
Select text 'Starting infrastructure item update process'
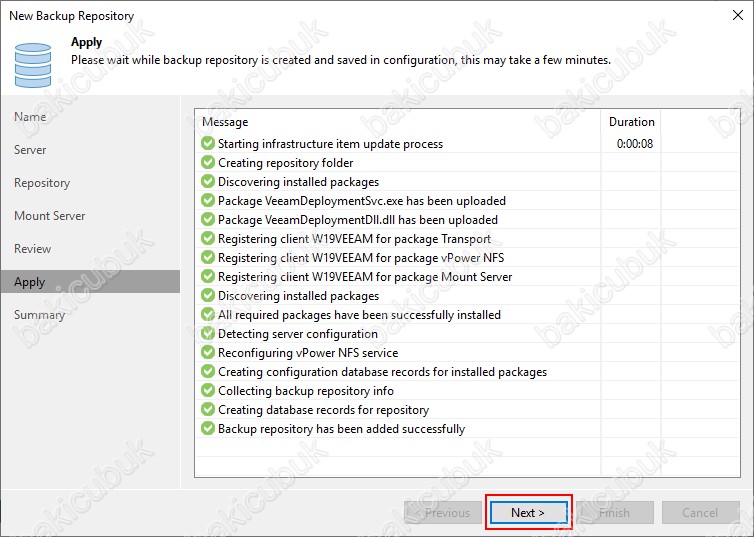point(330,144)
